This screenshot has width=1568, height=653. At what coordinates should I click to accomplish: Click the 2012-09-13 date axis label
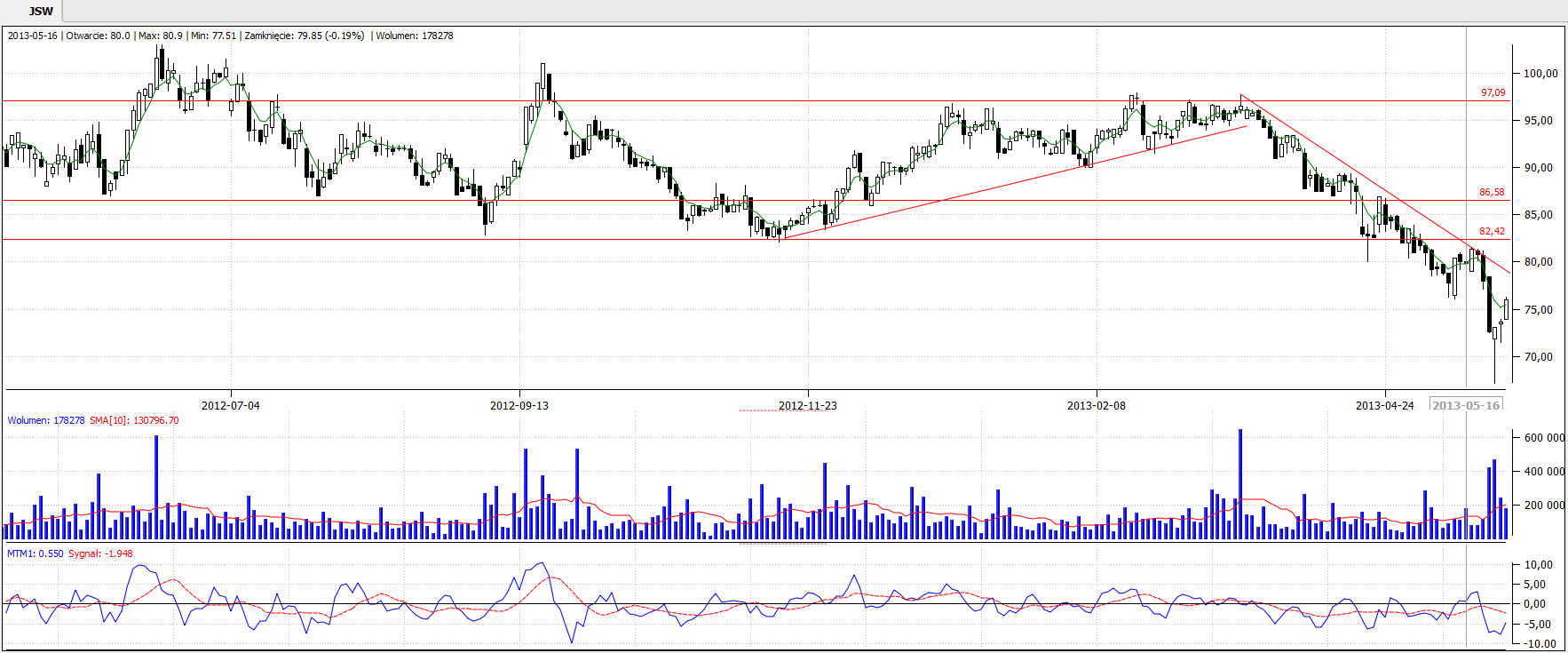(x=519, y=405)
